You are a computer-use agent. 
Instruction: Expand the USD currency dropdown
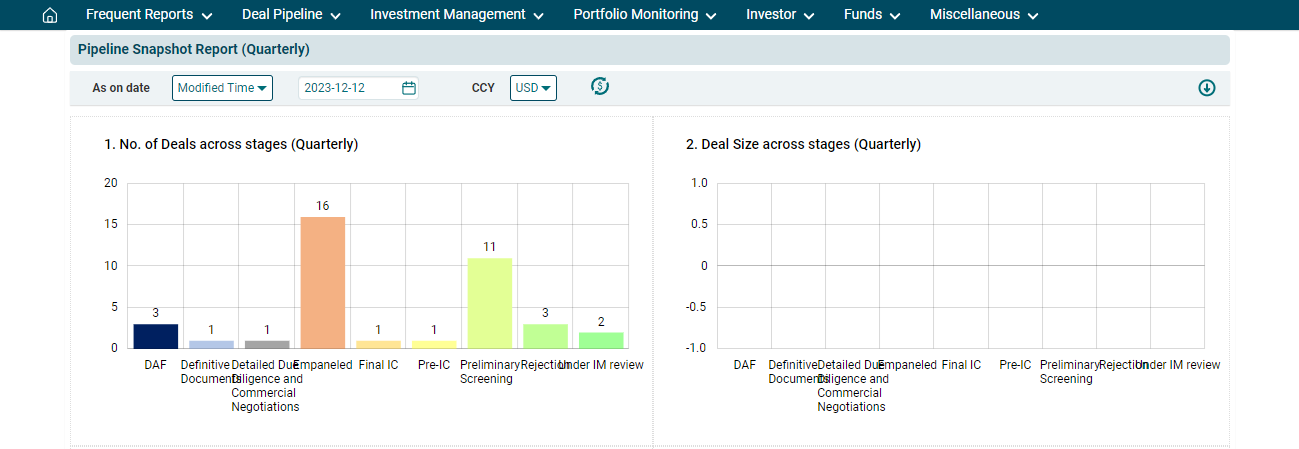coord(533,88)
